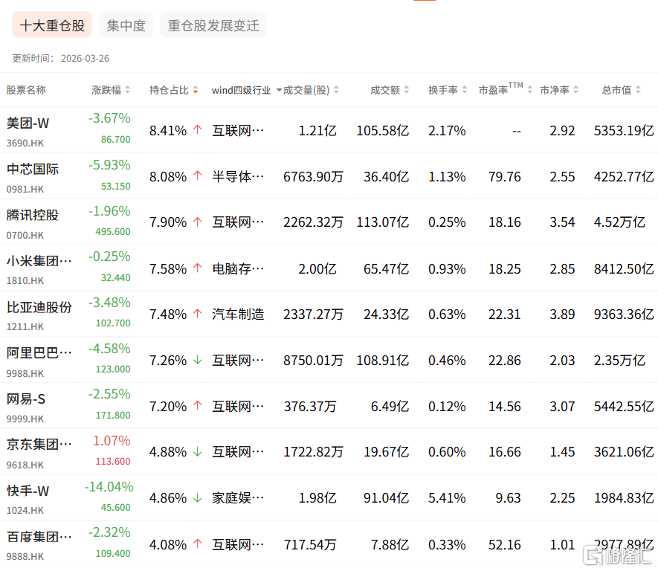The image size is (658, 572).
Task: Open the 小米集团 stock link
Action: point(39,261)
